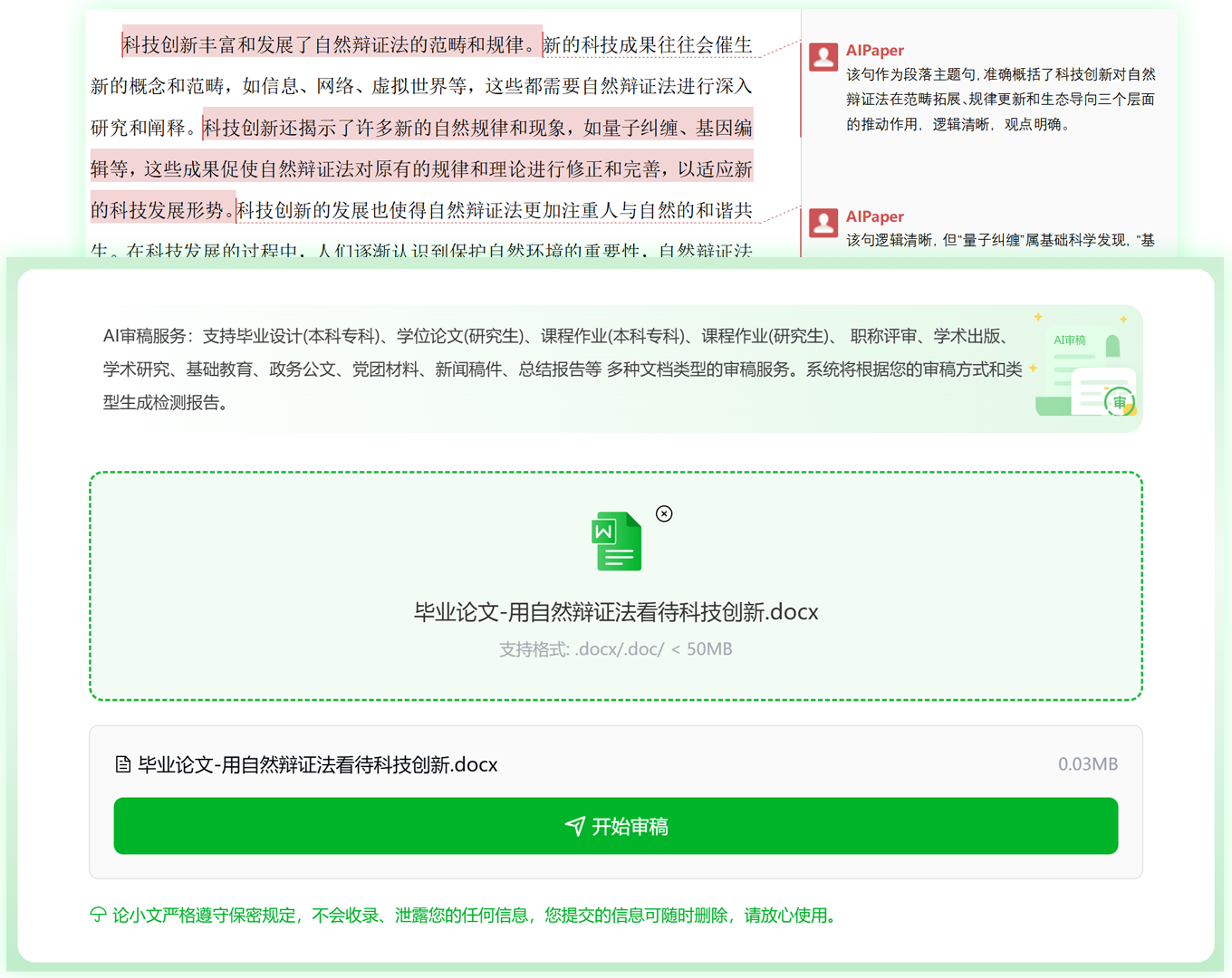
Task: Click the first highlighted sentence 科技创新丰富和发展了
Action: pos(332,44)
